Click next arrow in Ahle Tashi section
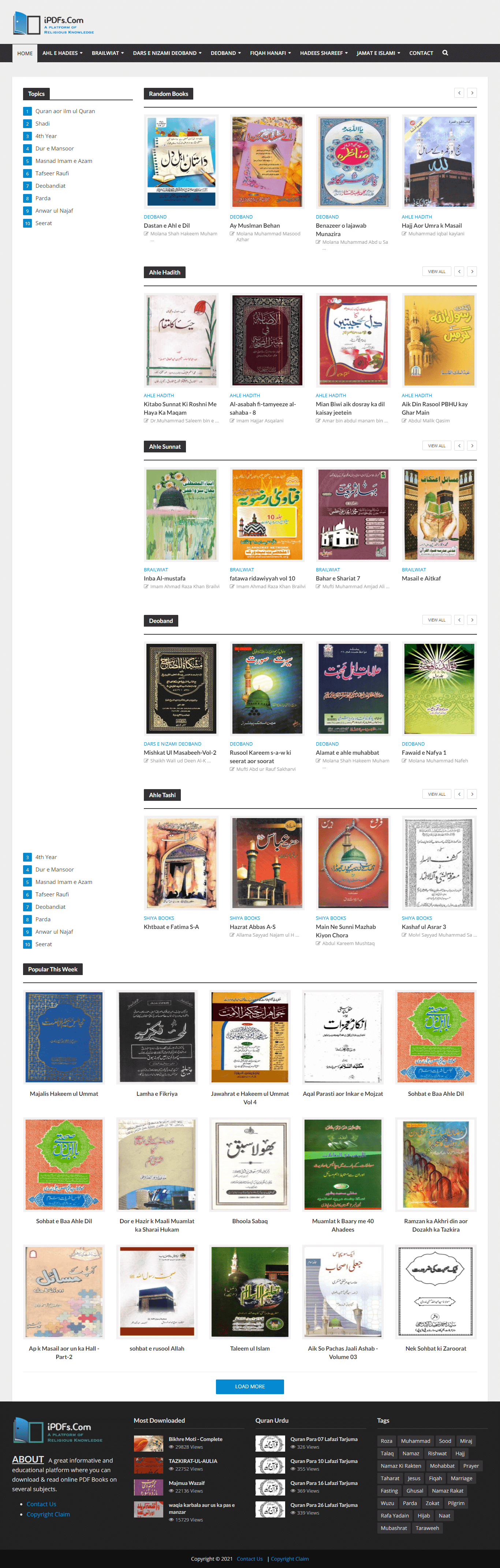The height and width of the screenshot is (1568, 500). [x=472, y=794]
